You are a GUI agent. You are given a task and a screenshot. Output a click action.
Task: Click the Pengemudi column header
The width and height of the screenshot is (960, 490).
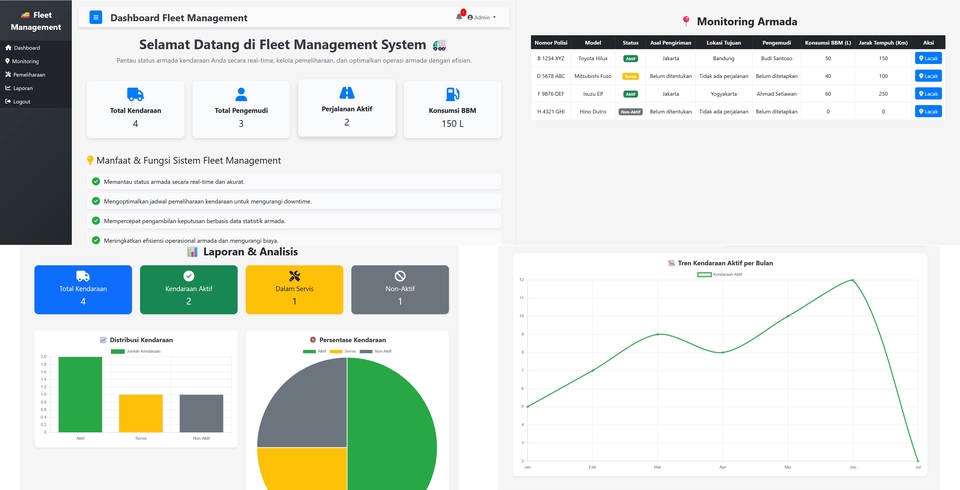776,43
